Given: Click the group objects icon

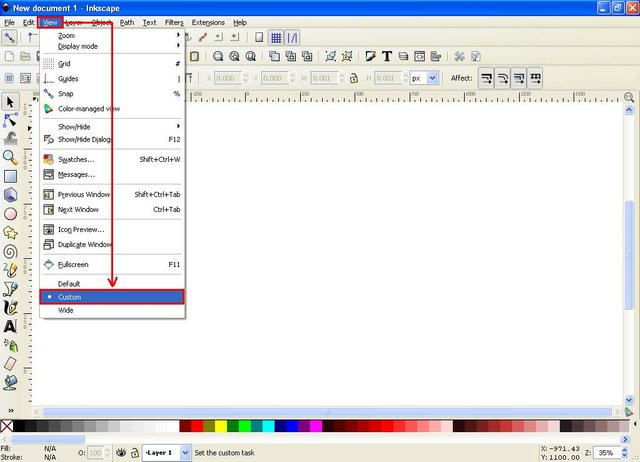Looking at the screenshot, I should point(331,56).
